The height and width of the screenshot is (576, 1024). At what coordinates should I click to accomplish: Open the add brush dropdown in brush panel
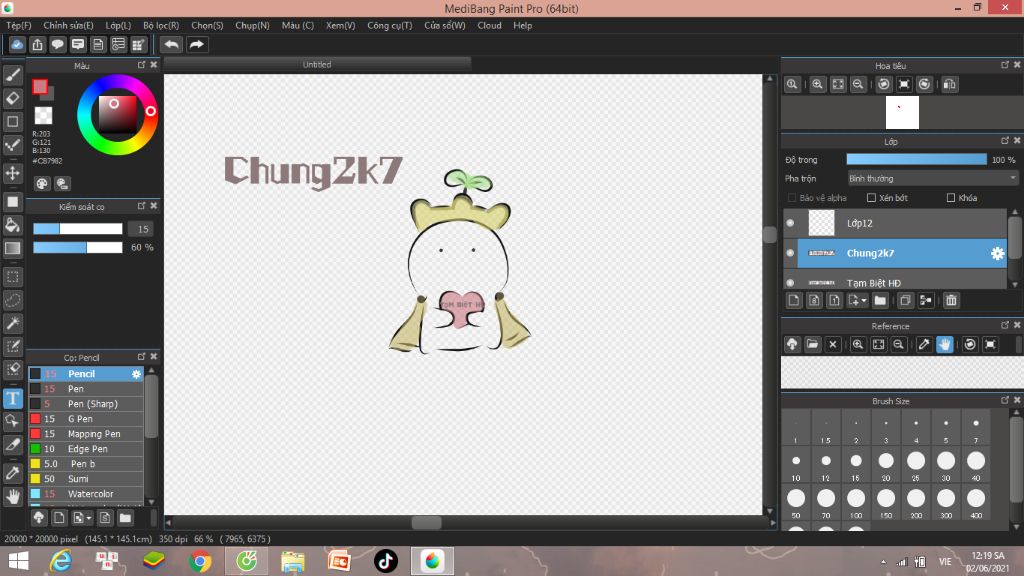(x=88, y=519)
